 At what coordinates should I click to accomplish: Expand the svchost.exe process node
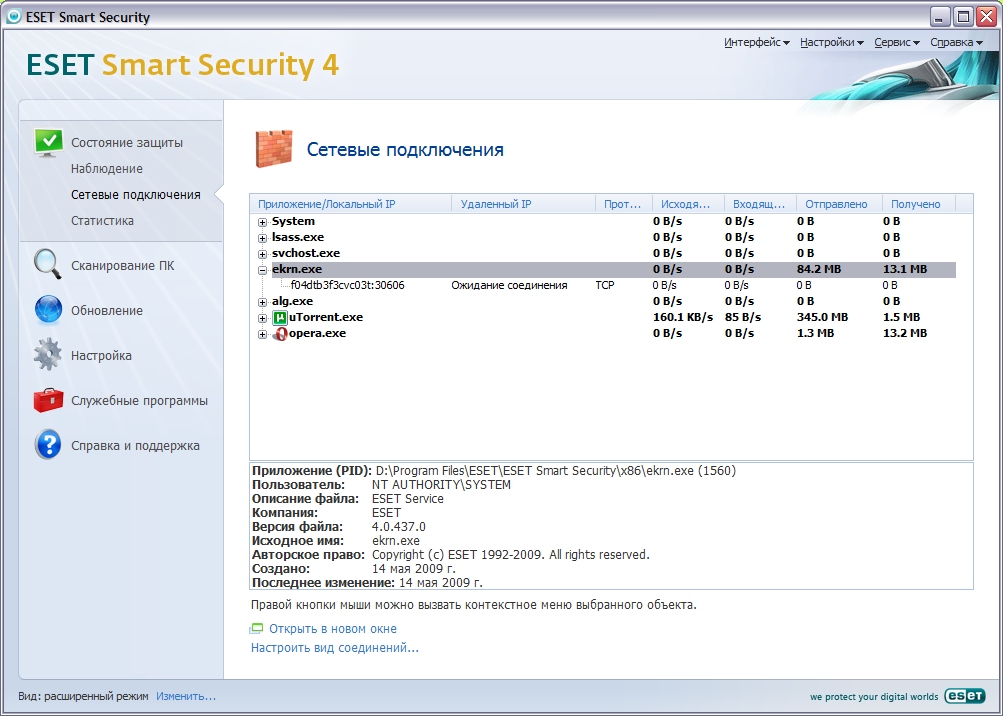[263, 254]
